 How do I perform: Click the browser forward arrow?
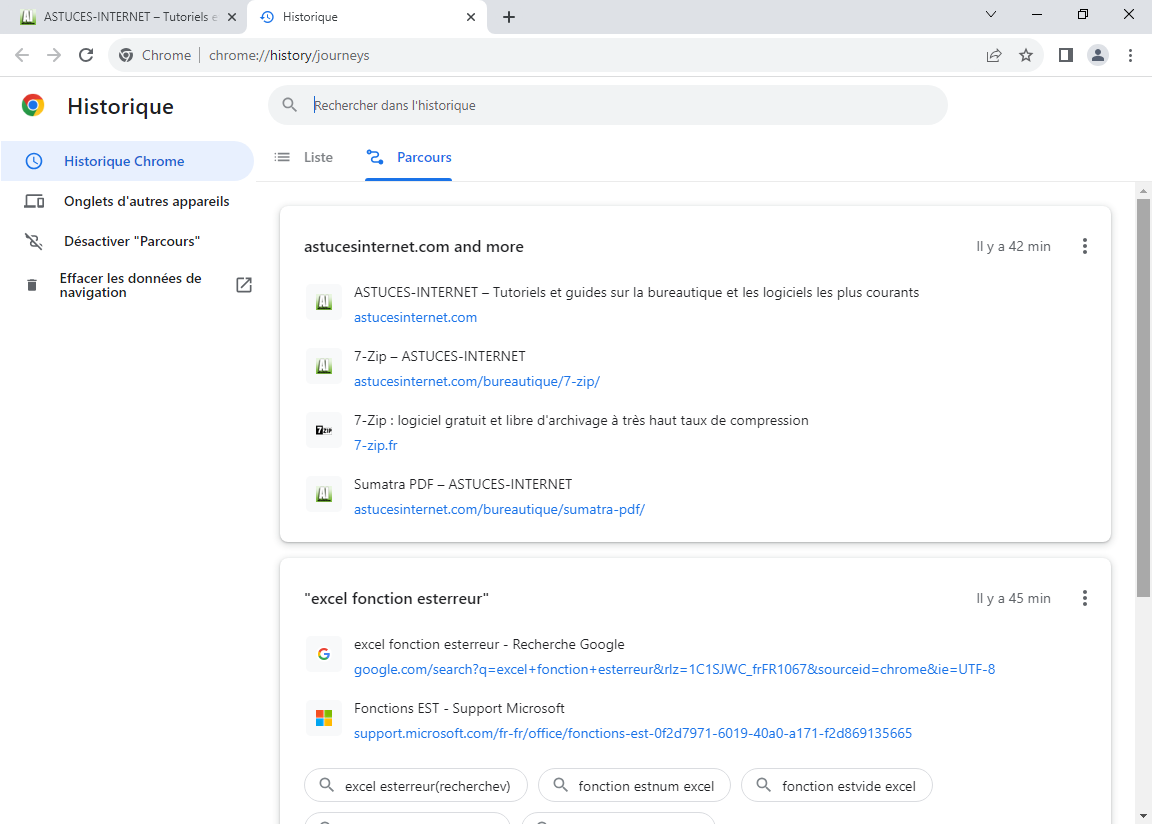(54, 55)
